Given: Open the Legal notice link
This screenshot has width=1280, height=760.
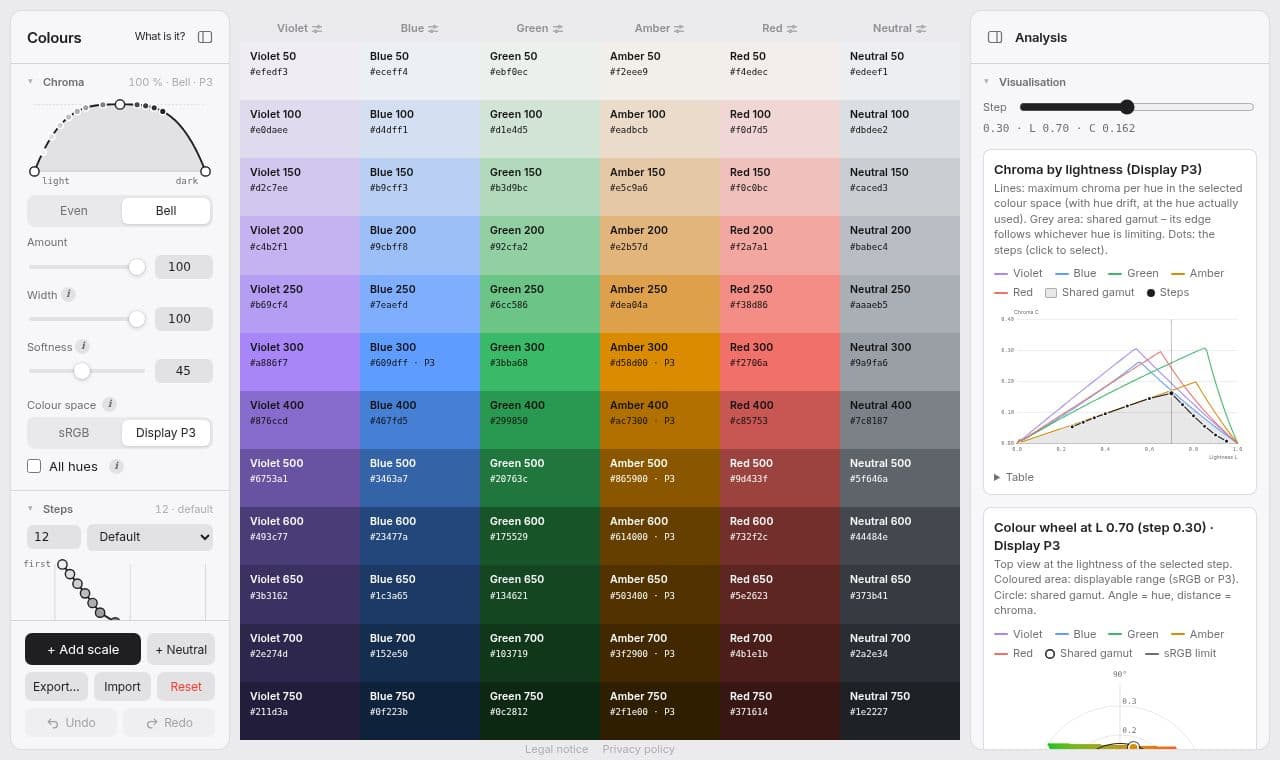Looking at the screenshot, I should pyautogui.click(x=556, y=749).
